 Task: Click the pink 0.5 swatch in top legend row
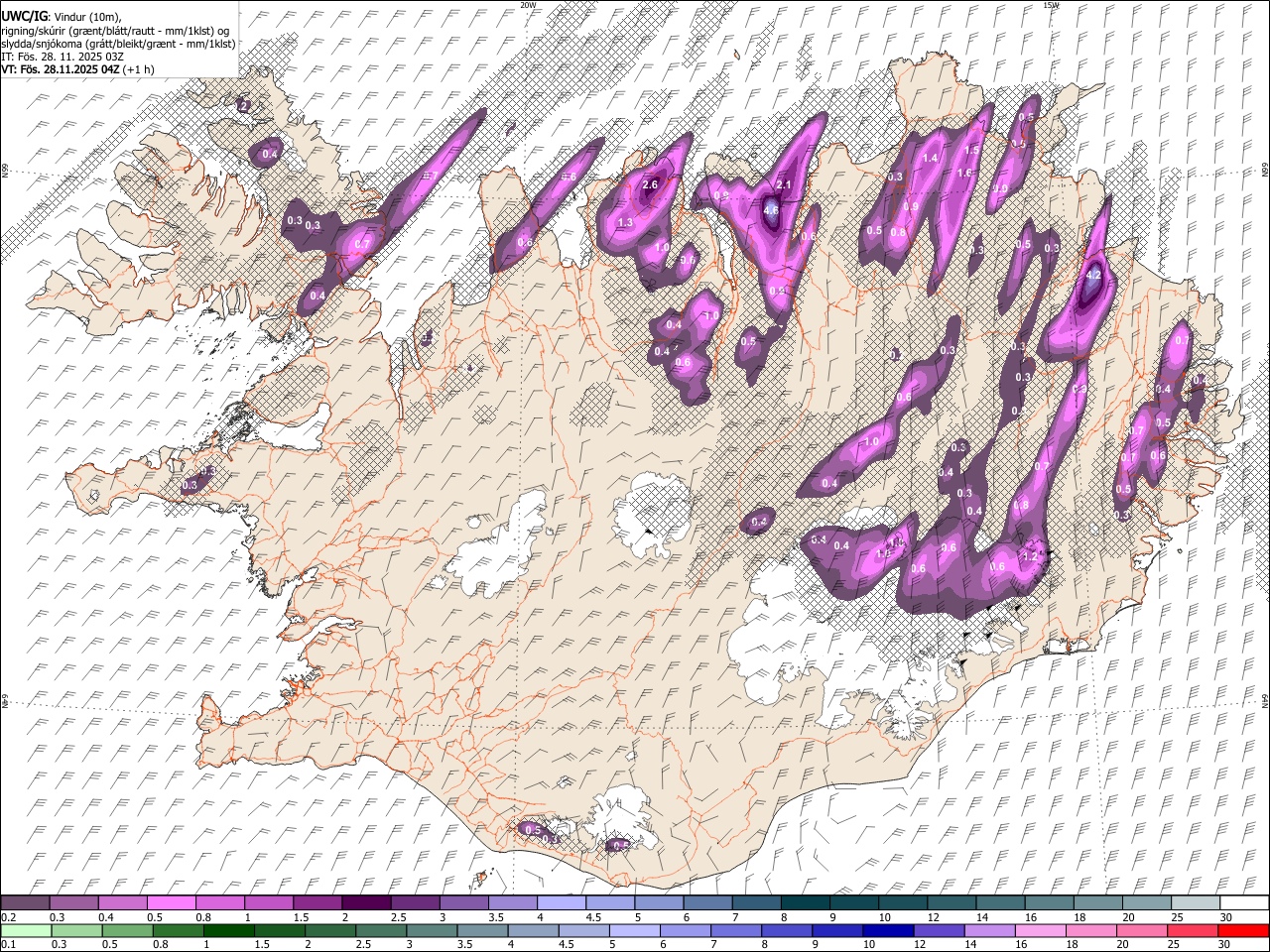(171, 903)
